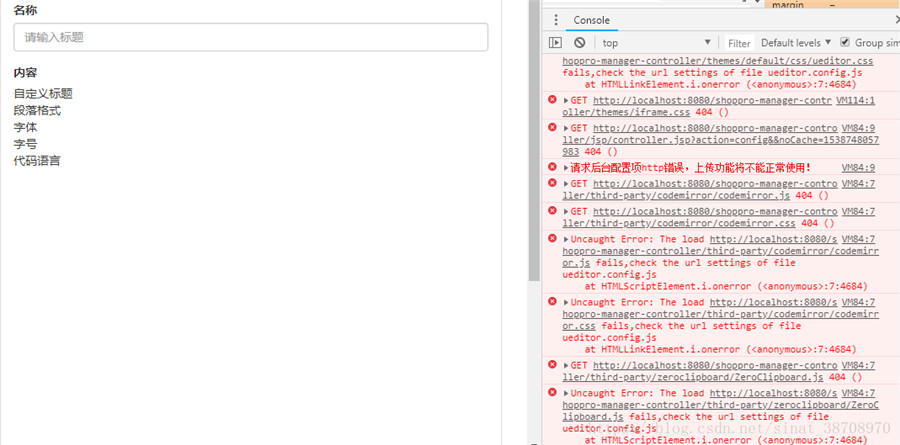This screenshot has width=900, height=445.
Task: Expand the Chinese http error message entry
Action: click(x=567, y=167)
